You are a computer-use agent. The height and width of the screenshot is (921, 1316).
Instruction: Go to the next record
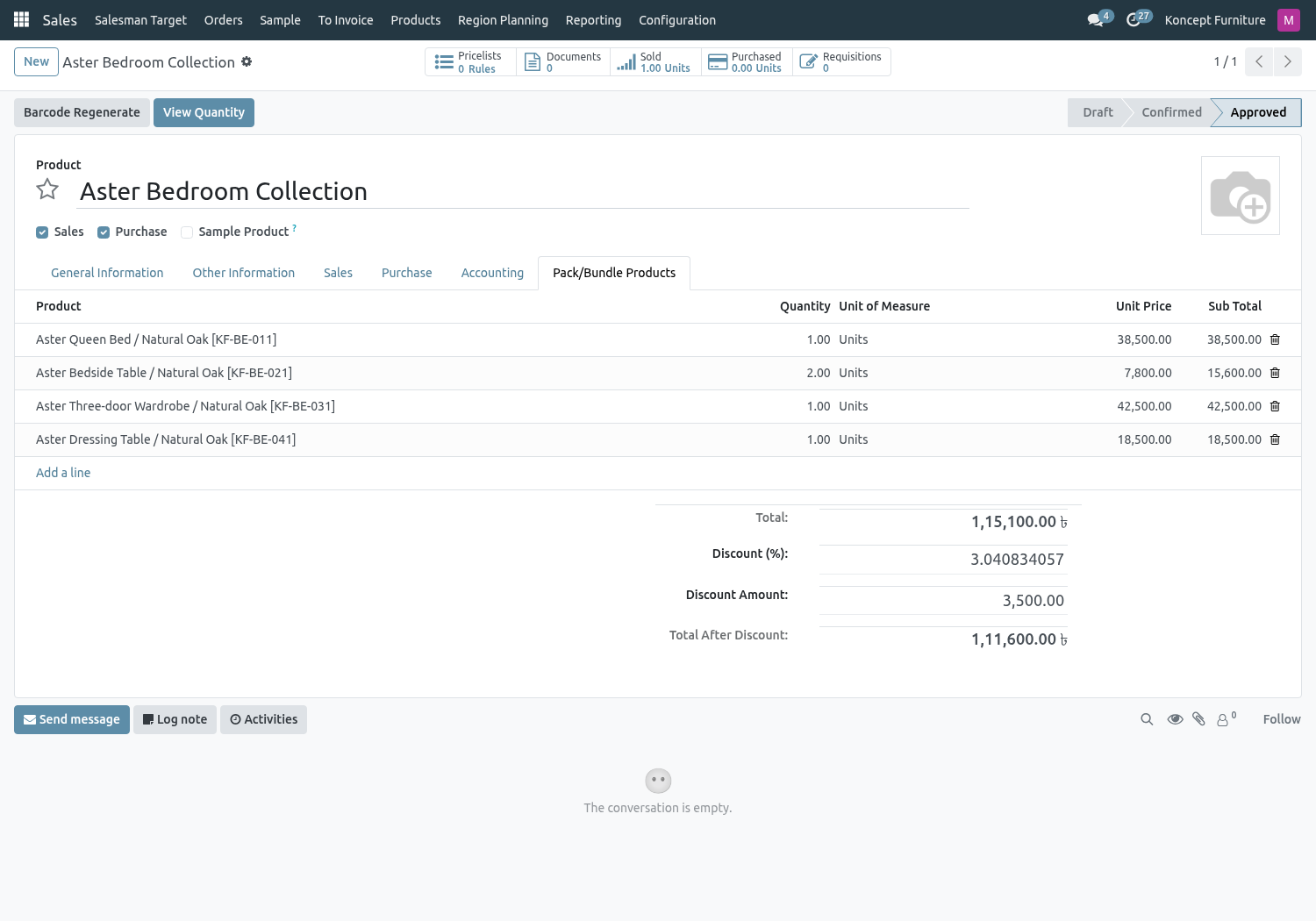coord(1288,61)
